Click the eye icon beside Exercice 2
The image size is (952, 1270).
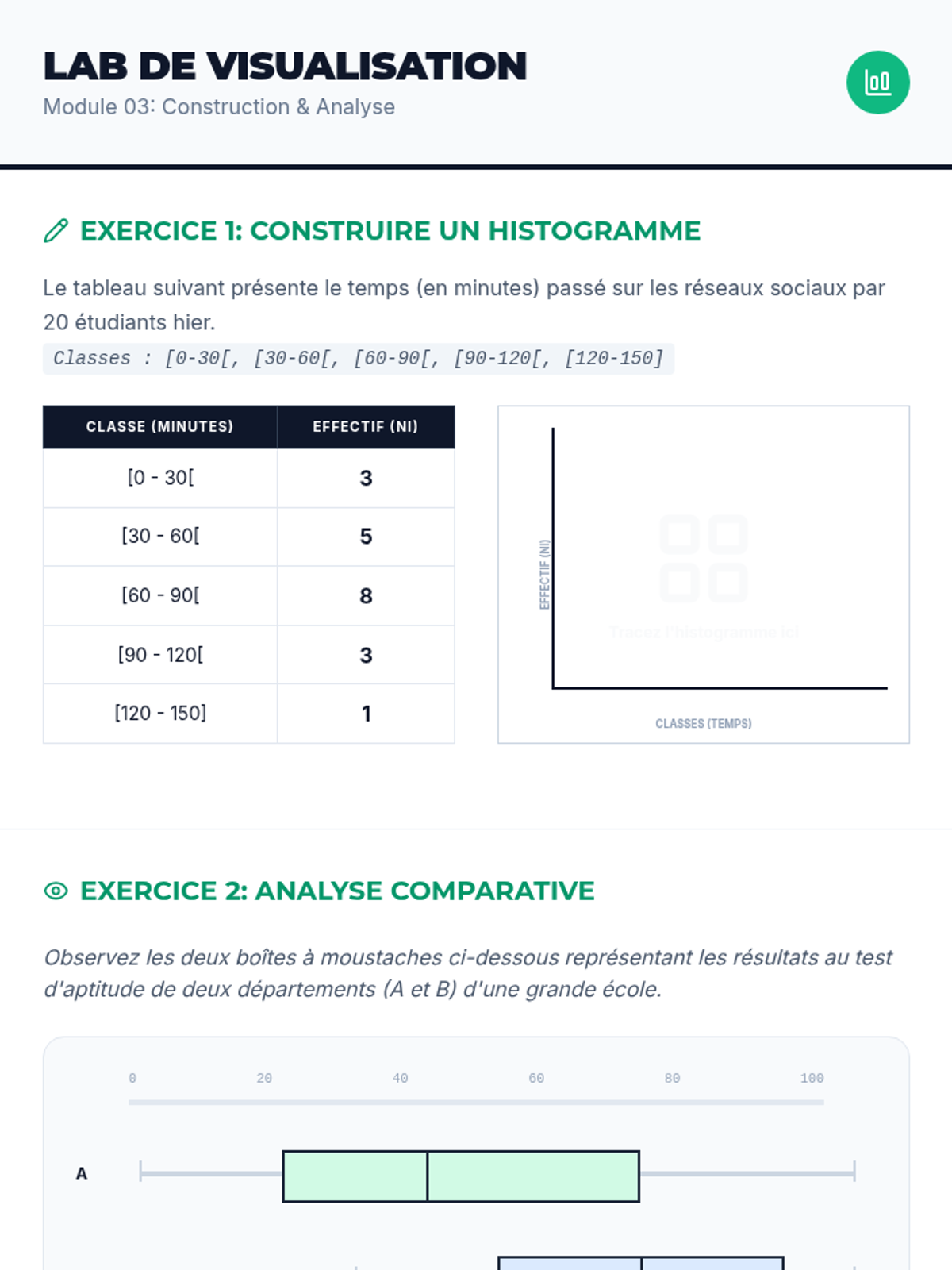point(56,891)
